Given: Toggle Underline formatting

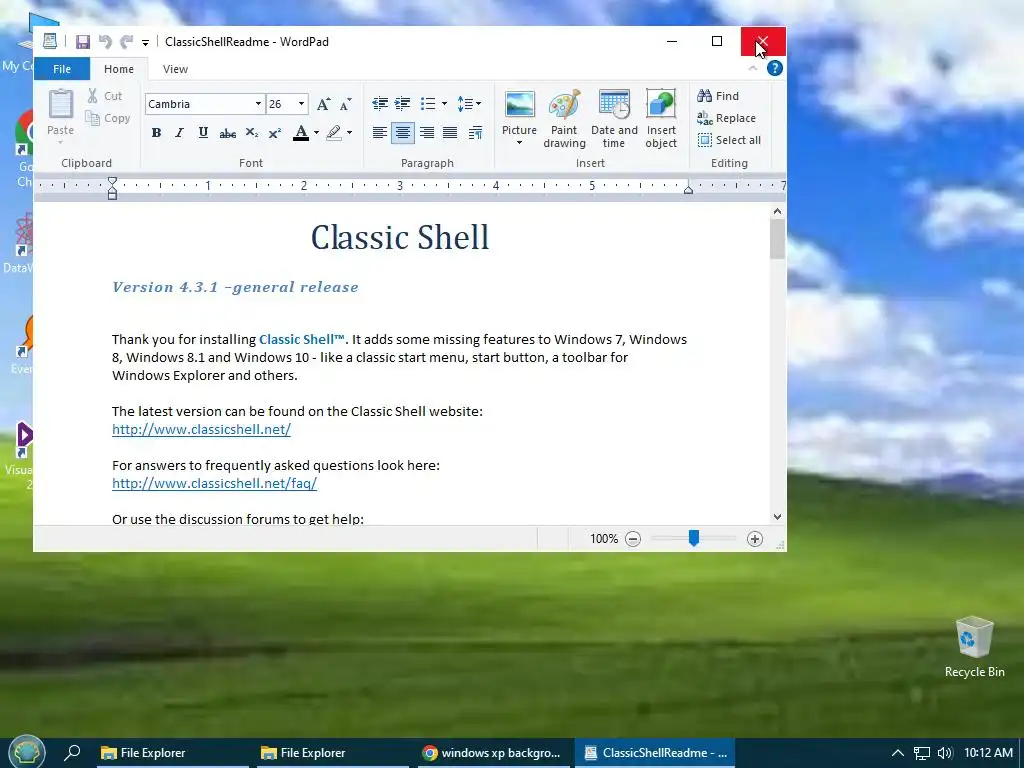Looking at the screenshot, I should tap(203, 133).
